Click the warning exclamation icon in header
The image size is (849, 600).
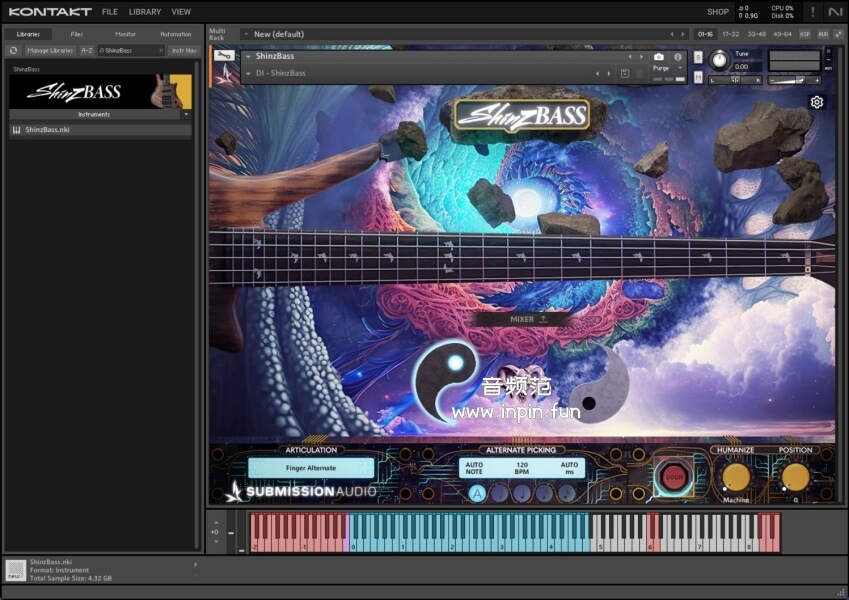(x=812, y=12)
